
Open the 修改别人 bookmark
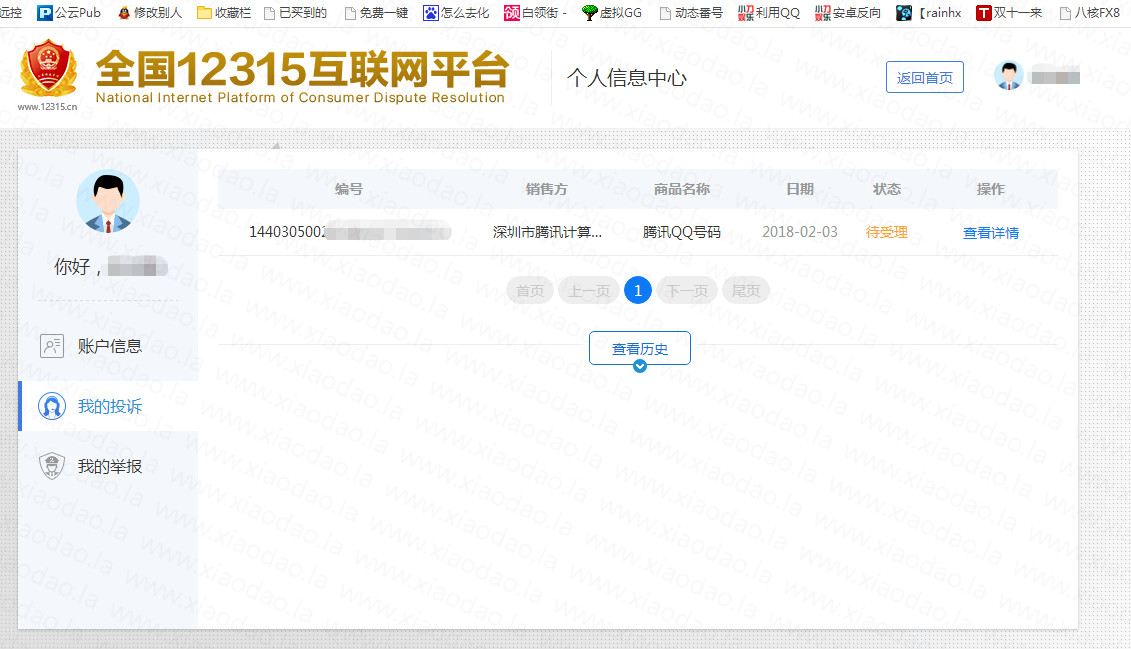[149, 13]
